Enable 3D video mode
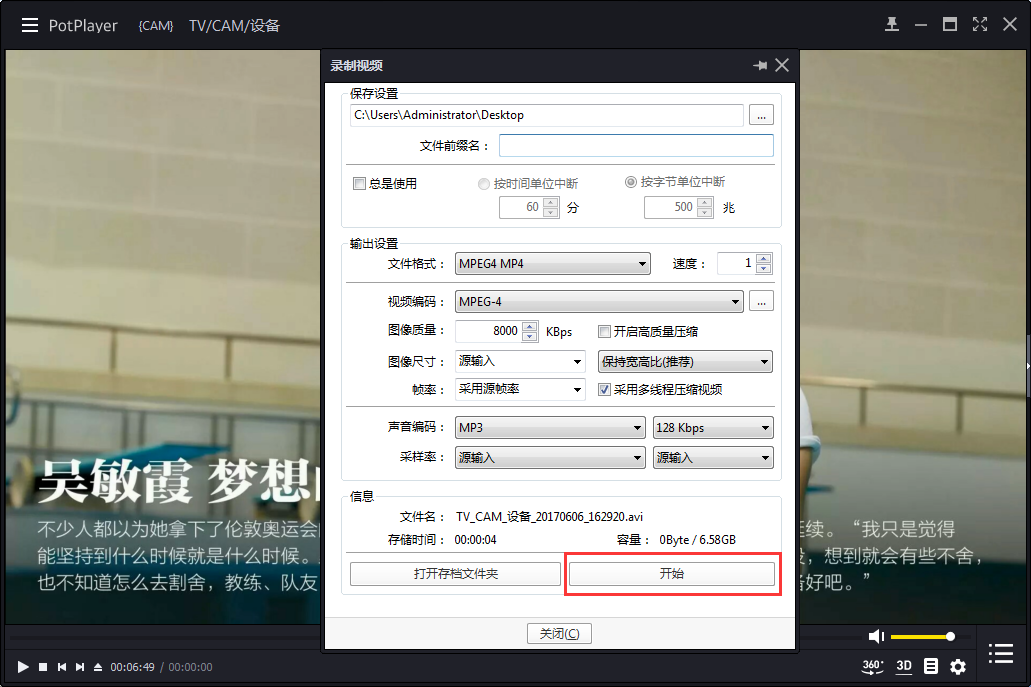 pos(904,666)
